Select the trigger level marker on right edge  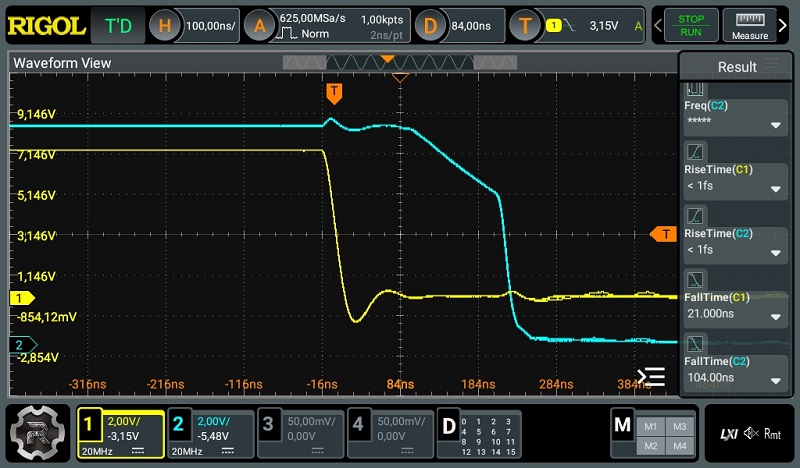(664, 234)
